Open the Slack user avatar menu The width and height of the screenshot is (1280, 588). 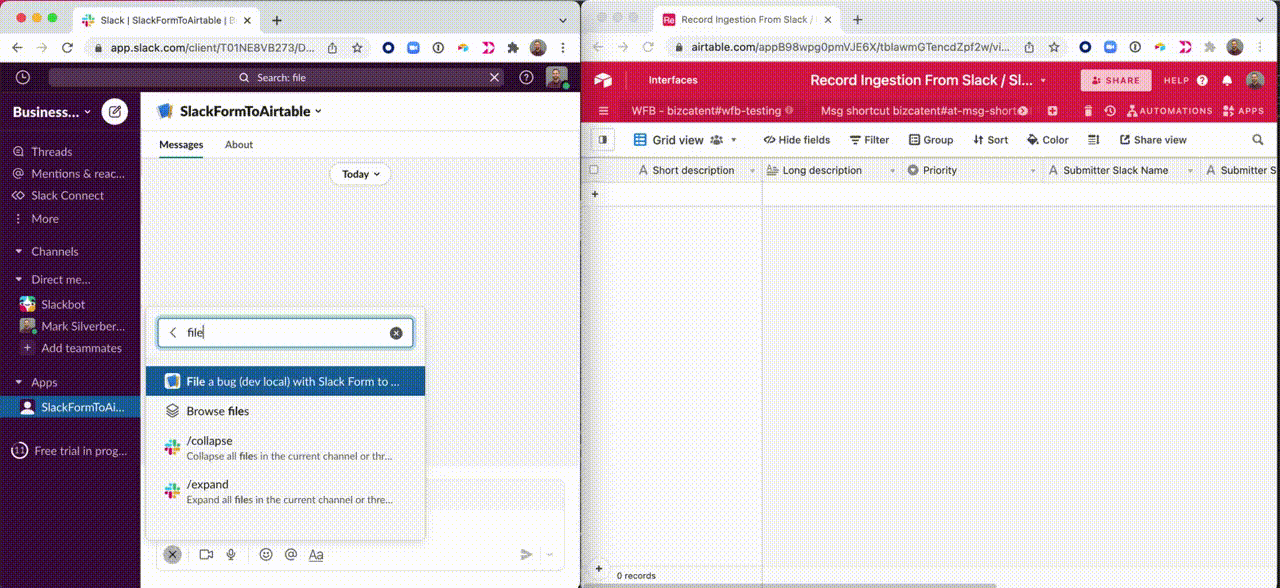556,77
